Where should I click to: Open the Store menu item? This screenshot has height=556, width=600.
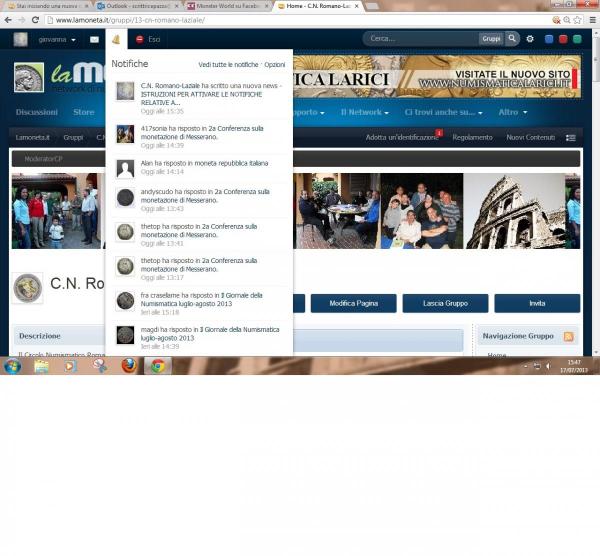coord(84,112)
